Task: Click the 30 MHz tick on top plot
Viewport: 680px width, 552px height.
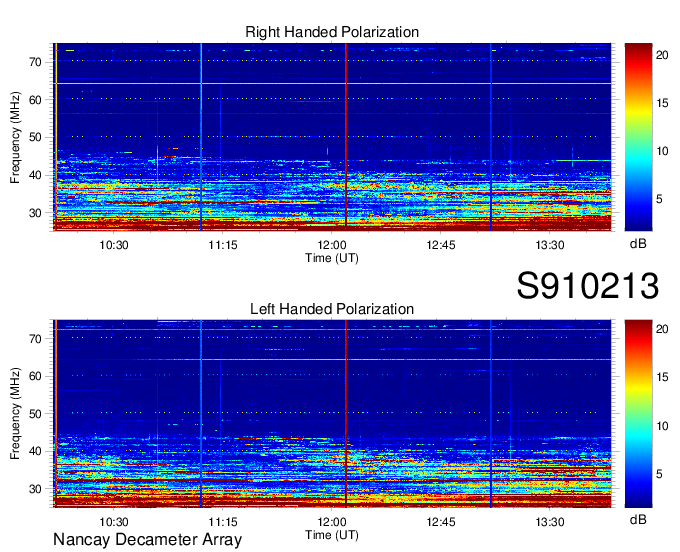Action: pos(36,213)
